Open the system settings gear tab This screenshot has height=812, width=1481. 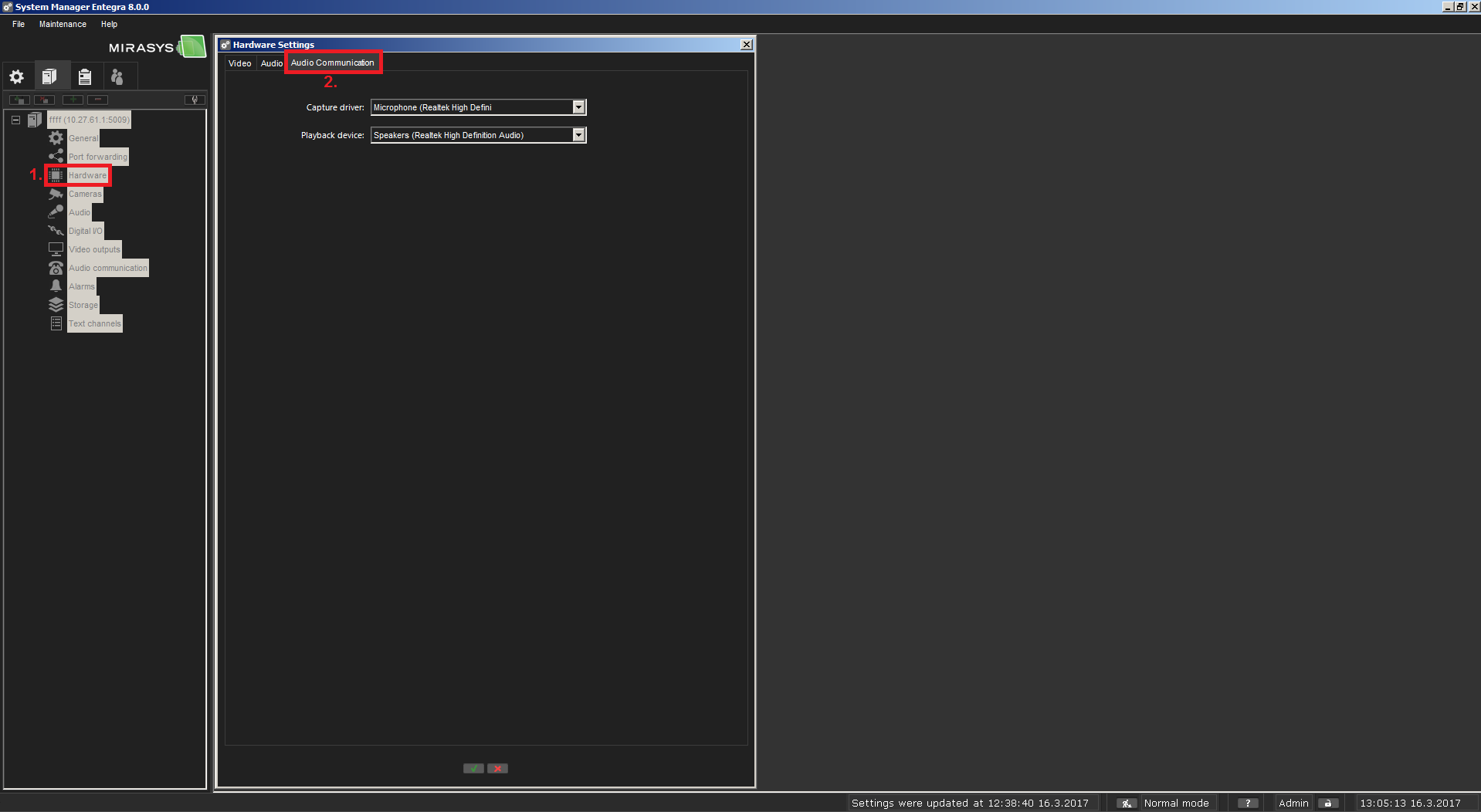[x=17, y=76]
